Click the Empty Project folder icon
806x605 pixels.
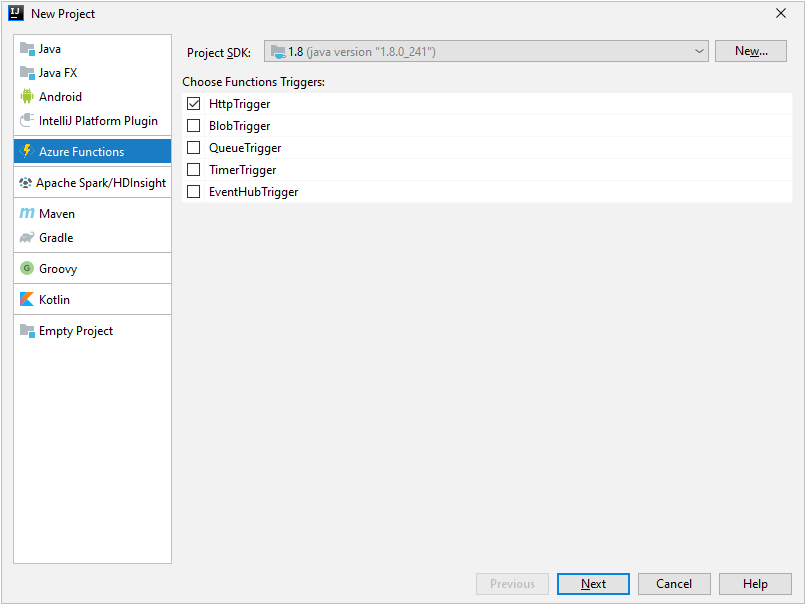point(27,330)
